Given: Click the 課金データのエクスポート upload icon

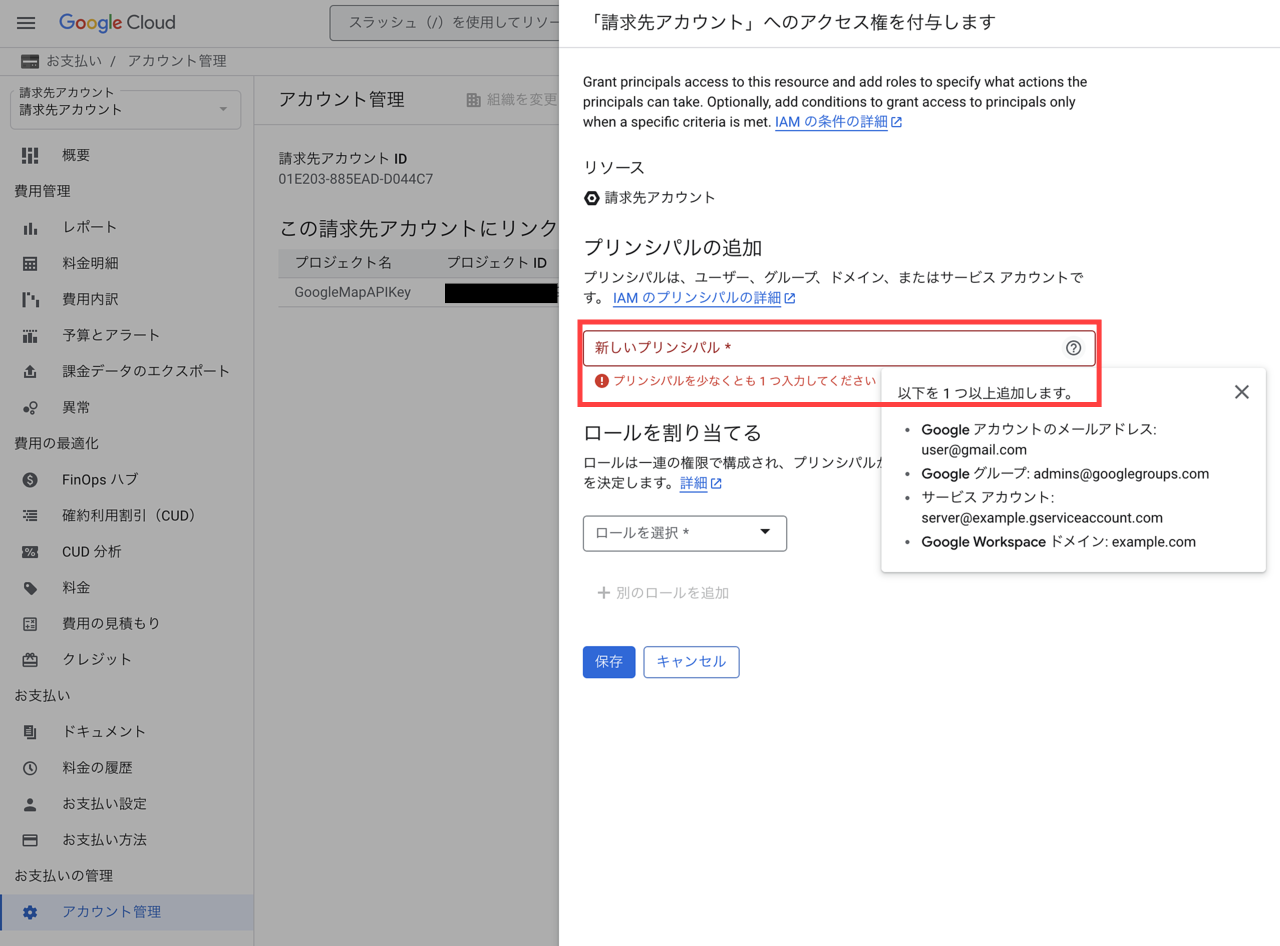Looking at the screenshot, I should tap(30, 371).
